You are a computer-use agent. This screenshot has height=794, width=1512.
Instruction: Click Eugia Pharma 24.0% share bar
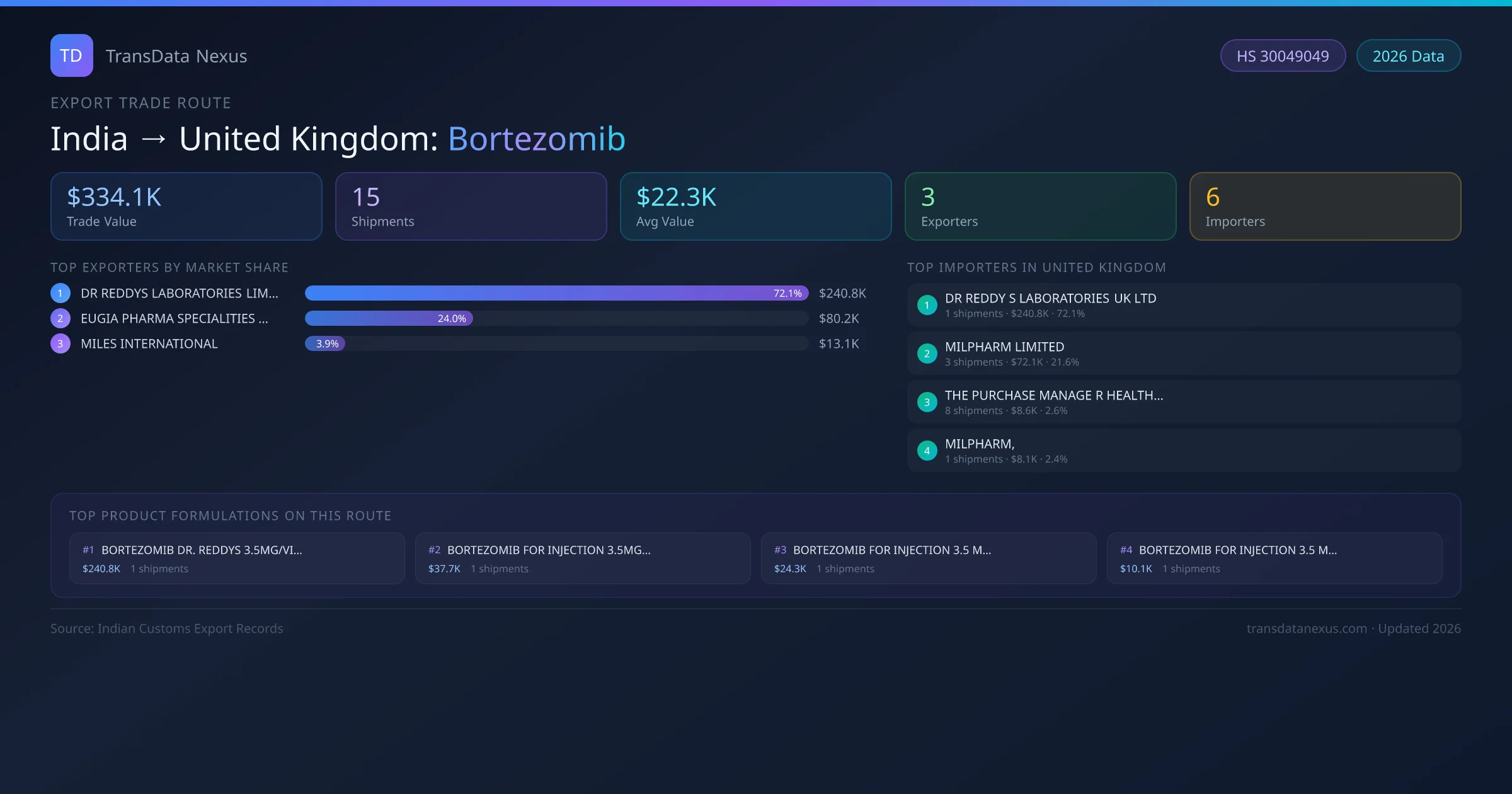pos(389,318)
